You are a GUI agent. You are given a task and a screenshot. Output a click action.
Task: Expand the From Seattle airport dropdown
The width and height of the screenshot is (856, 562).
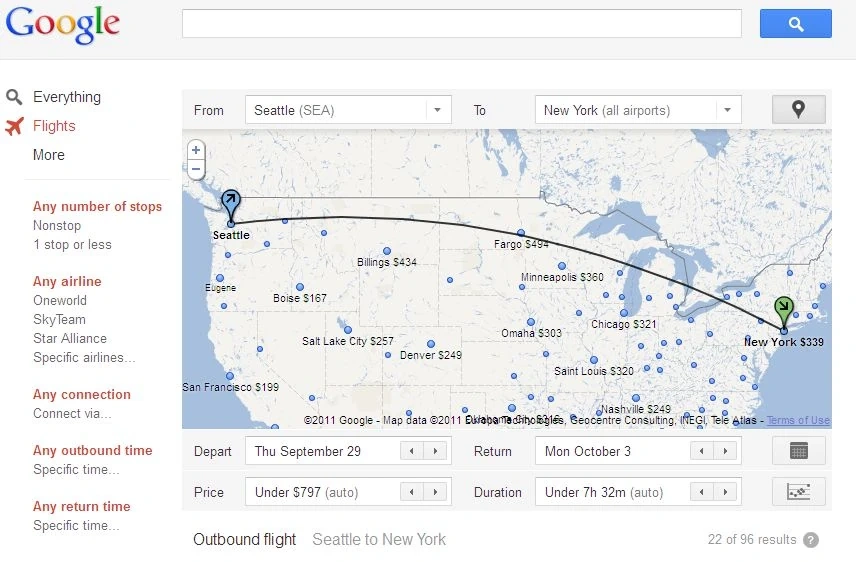click(x=437, y=110)
